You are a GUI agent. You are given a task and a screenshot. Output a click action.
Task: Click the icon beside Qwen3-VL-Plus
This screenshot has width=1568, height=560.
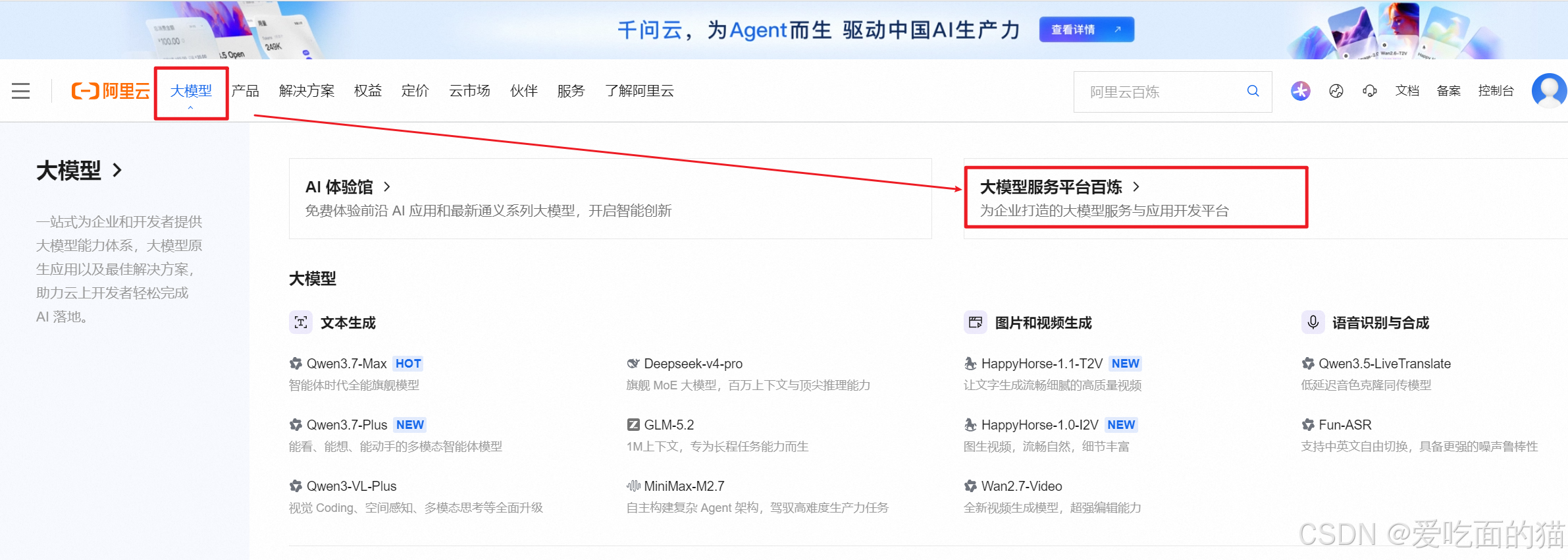pyautogui.click(x=296, y=486)
